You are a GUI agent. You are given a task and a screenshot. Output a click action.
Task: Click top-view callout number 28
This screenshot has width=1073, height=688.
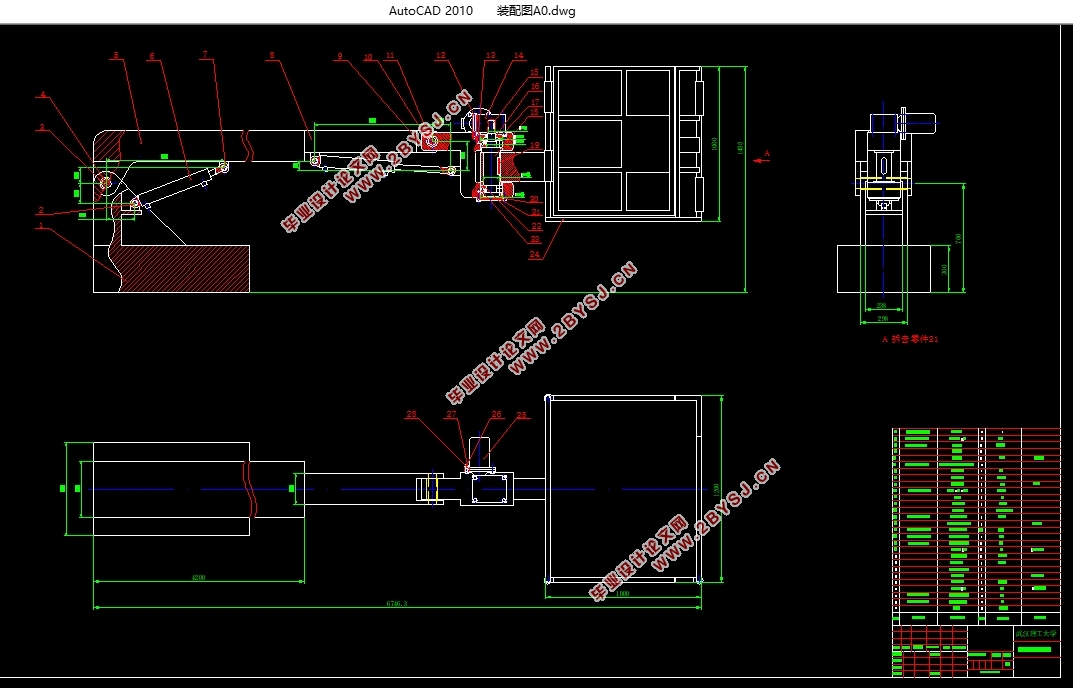click(411, 414)
